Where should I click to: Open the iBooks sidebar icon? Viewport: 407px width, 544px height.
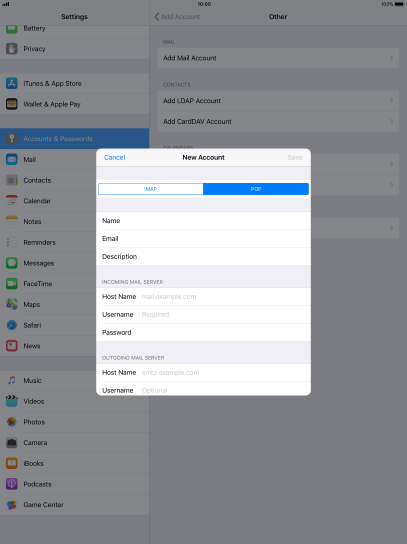(11, 463)
